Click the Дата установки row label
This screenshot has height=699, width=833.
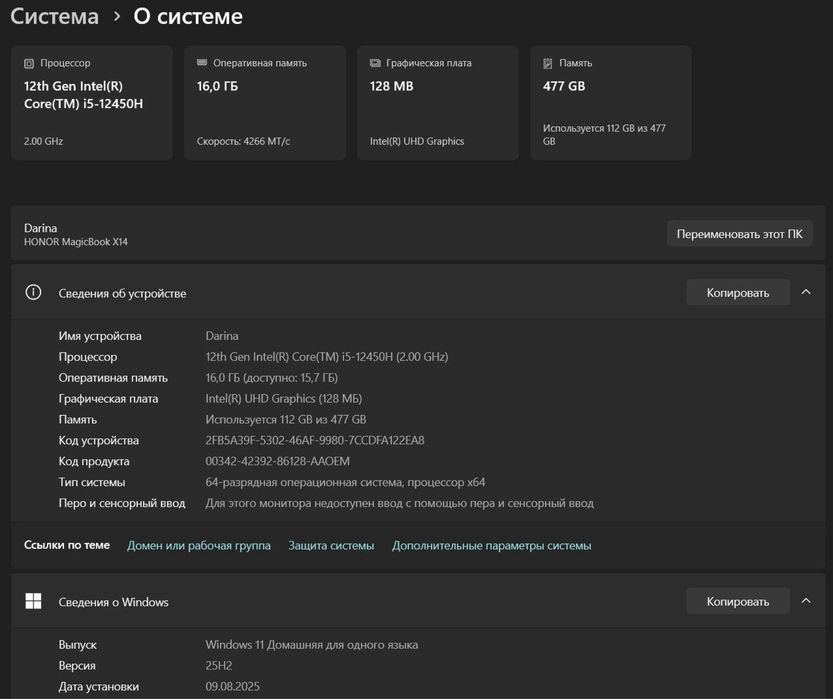pos(99,686)
